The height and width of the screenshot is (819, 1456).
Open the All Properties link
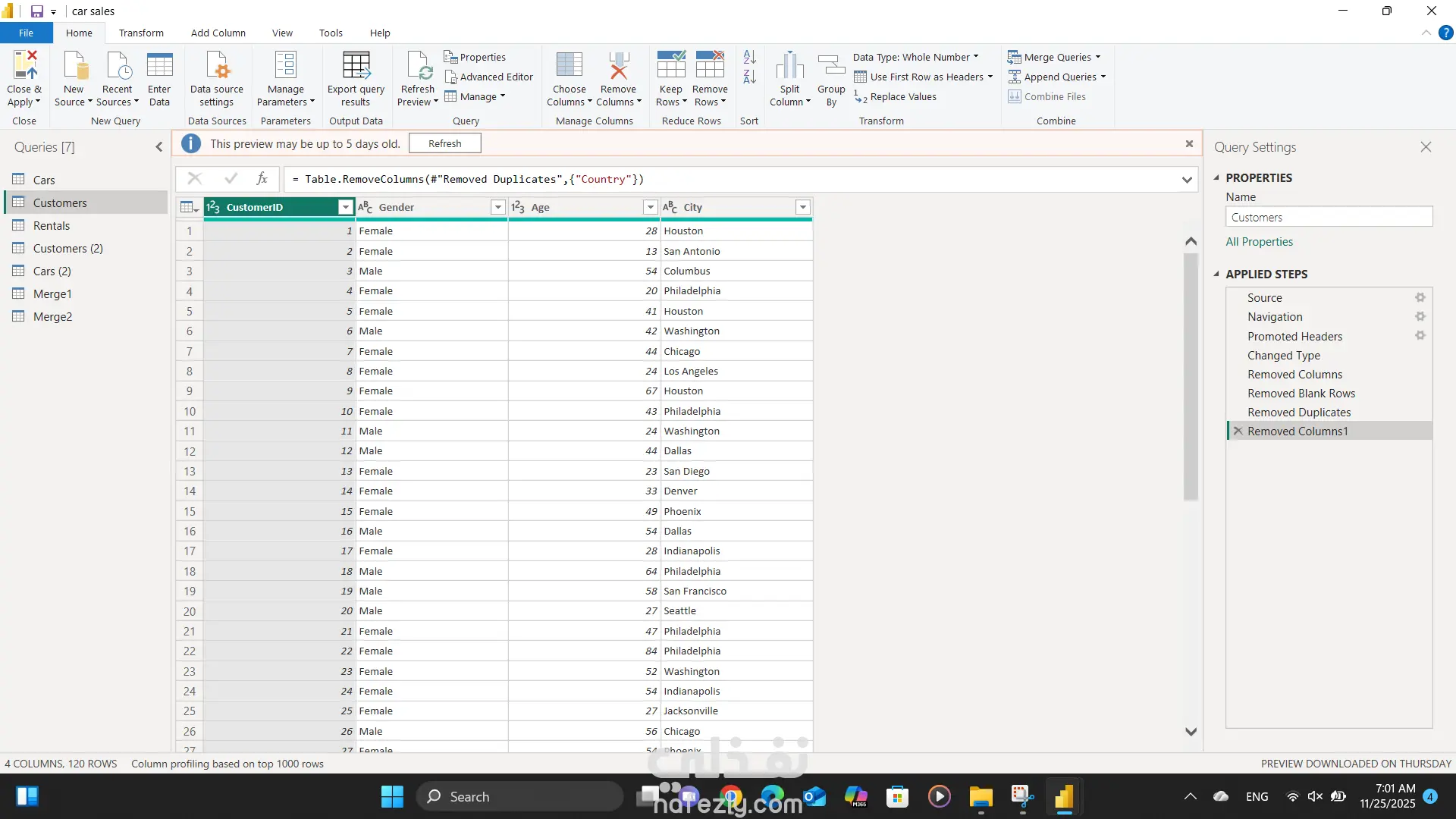[x=1260, y=242]
